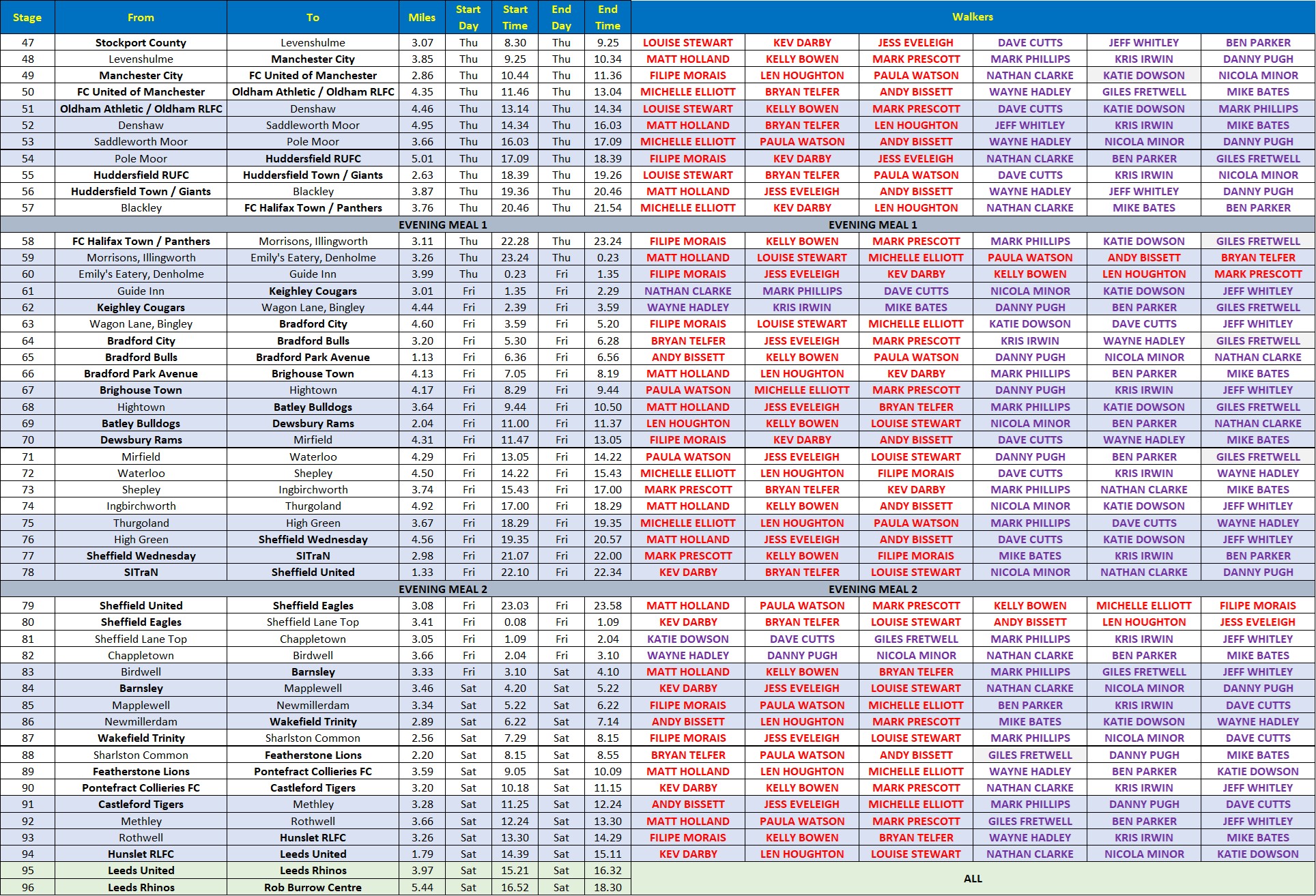Select the left EVENING MEAL 1 cell
Screen dimensions: 1316x896
tap(442, 225)
